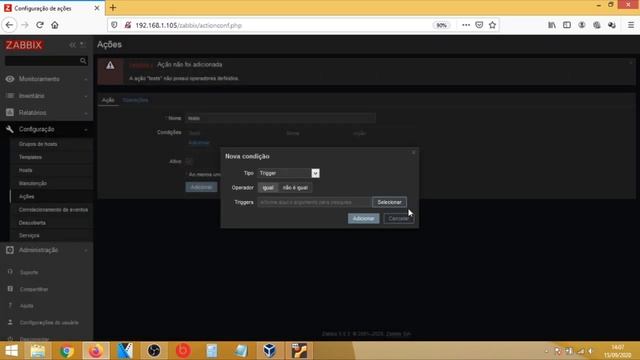Click the Configurações do usuário person icon

(x=10, y=322)
